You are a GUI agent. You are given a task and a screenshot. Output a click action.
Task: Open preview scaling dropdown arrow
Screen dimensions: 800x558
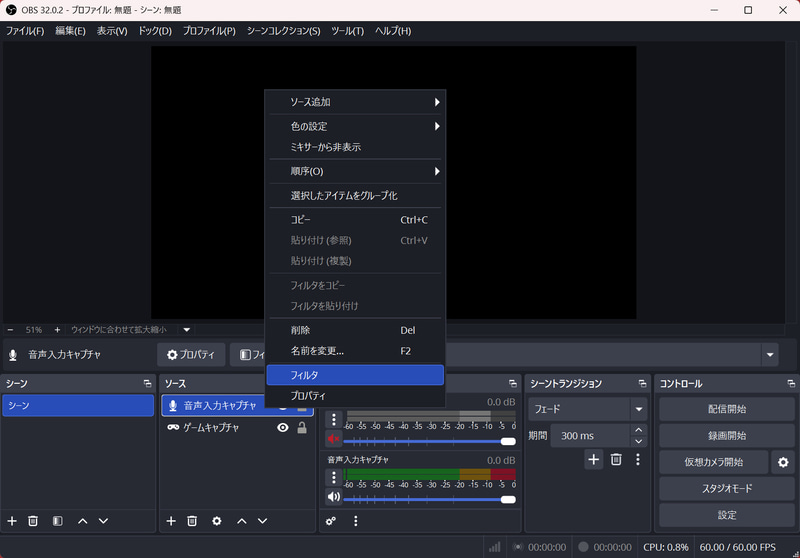[x=187, y=330]
